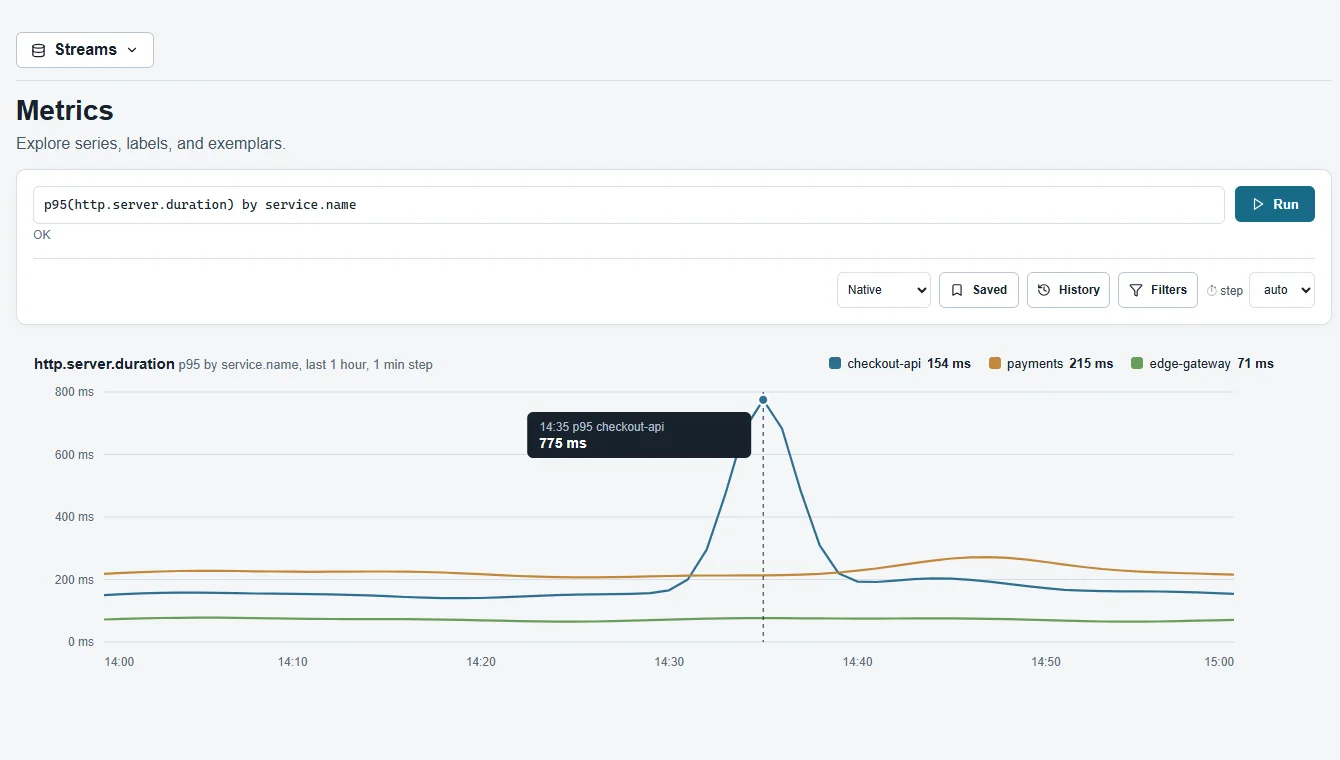Click the Streams chevron arrow

pyautogui.click(x=132, y=50)
